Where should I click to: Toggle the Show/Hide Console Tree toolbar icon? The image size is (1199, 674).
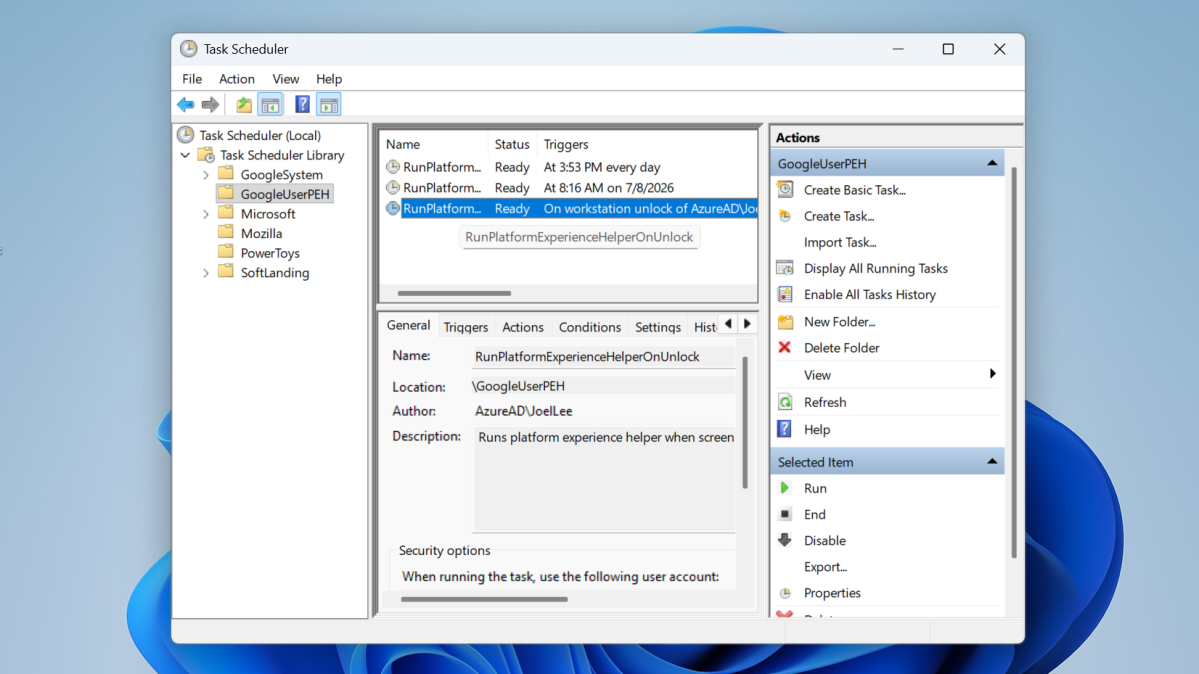(x=270, y=105)
